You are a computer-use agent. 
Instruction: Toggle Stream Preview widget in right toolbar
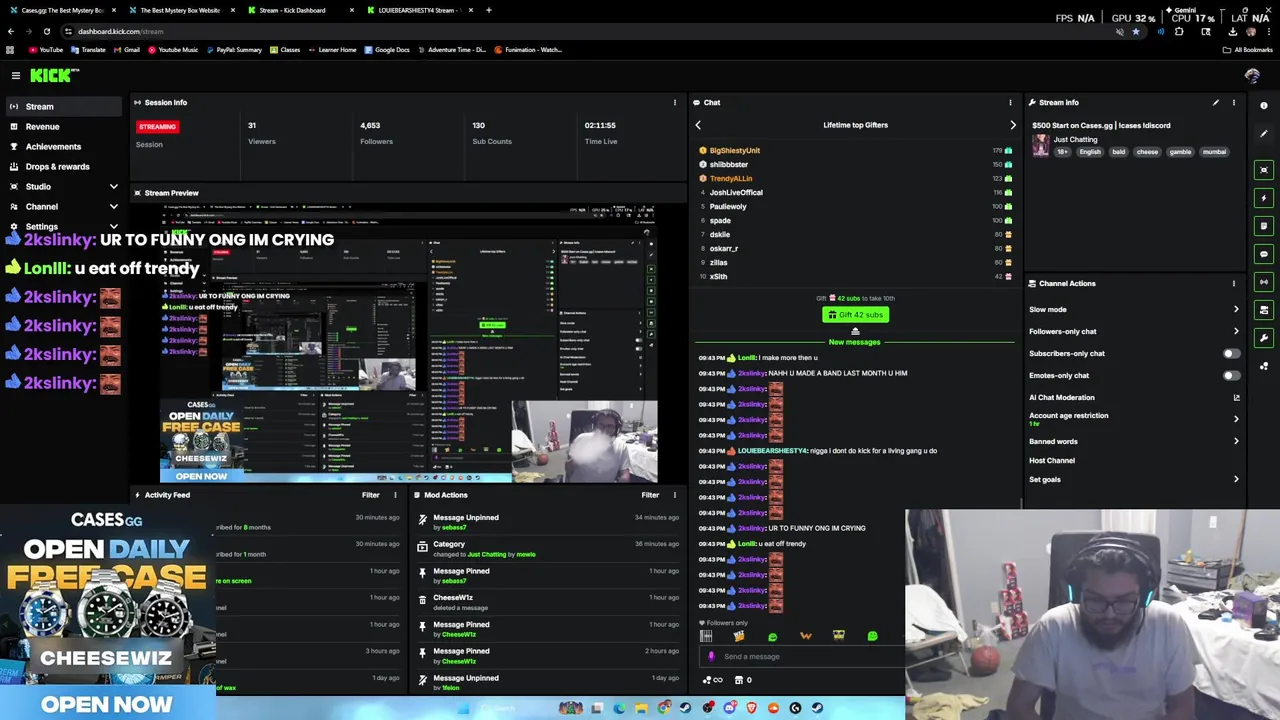coord(1264,170)
